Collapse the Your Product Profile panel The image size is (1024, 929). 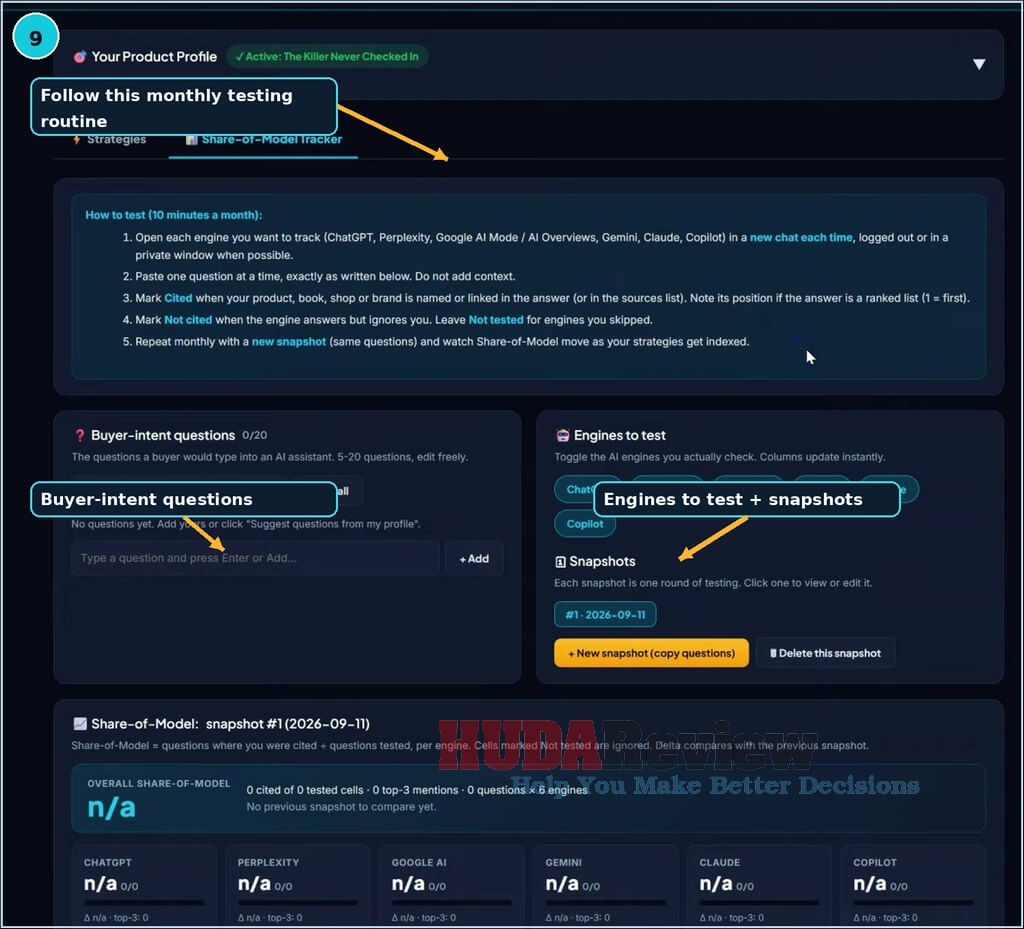point(978,64)
